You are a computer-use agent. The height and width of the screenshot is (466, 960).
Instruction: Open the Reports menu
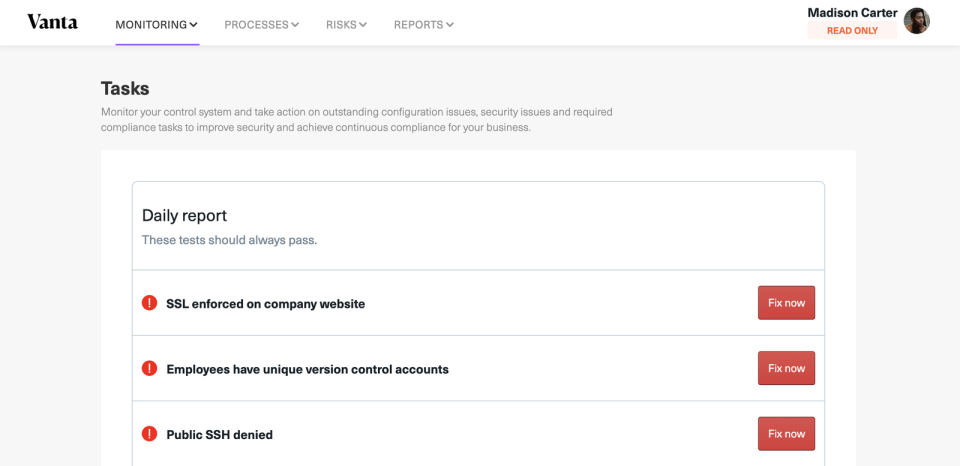click(424, 25)
